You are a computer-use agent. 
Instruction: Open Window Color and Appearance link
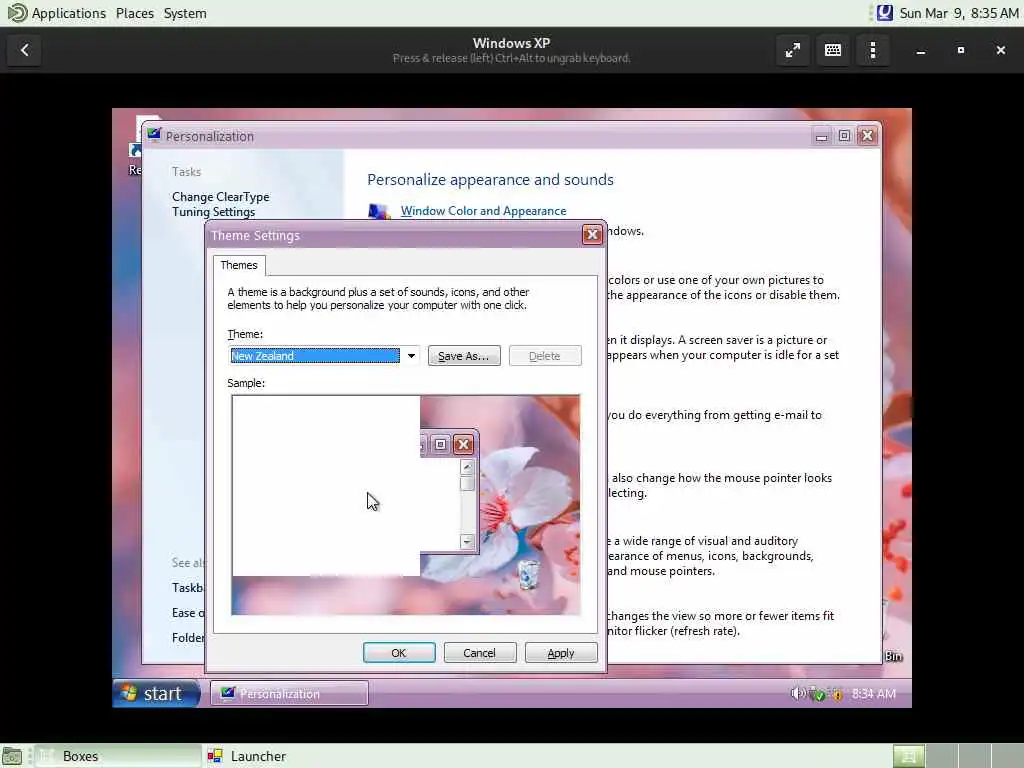(x=483, y=211)
